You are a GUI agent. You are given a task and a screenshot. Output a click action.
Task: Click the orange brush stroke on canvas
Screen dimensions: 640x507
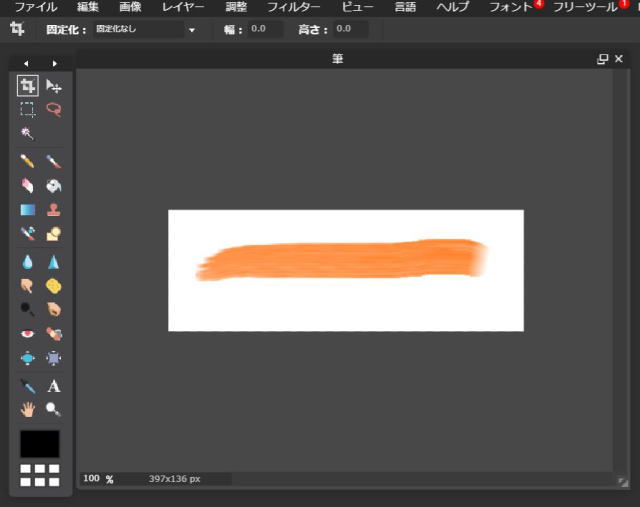[341, 260]
